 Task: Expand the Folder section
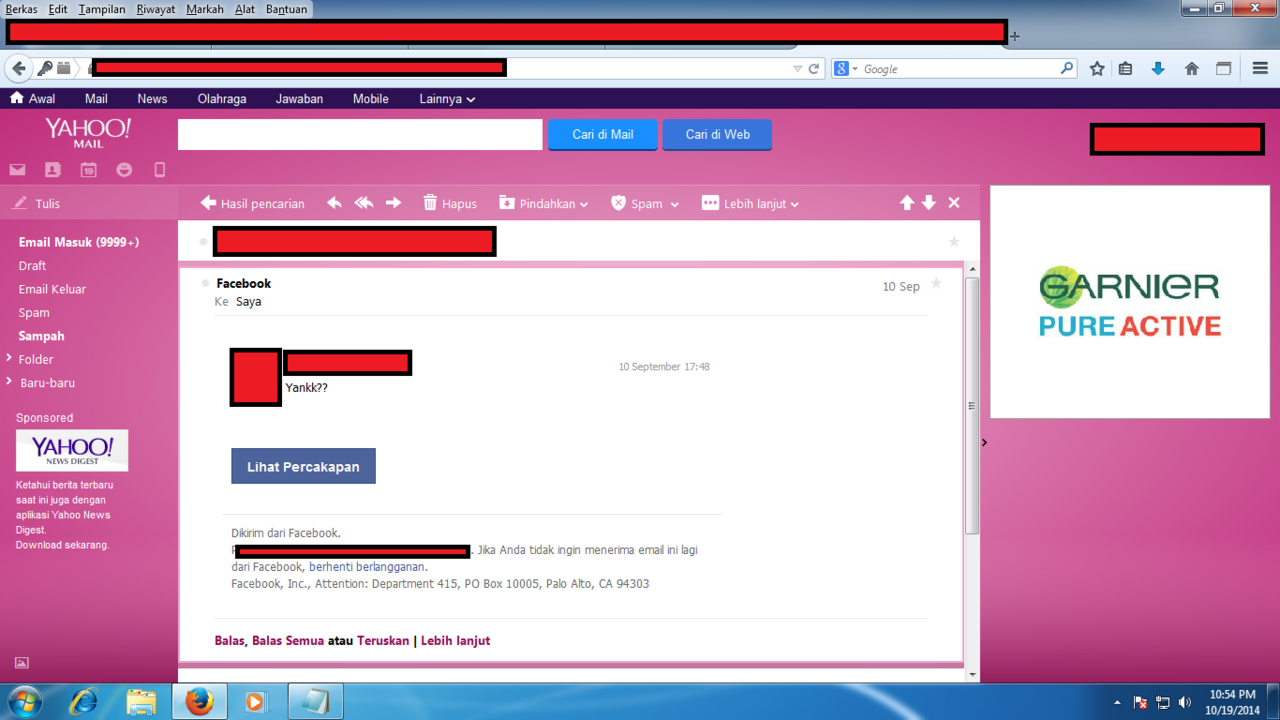click(x=9, y=358)
